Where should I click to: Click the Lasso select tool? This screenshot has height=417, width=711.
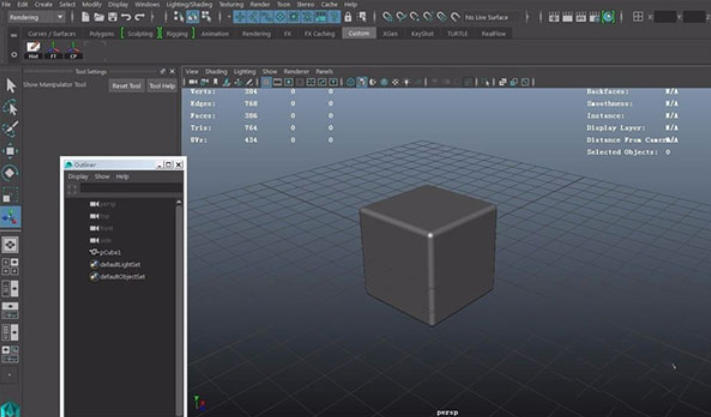pyautogui.click(x=10, y=108)
